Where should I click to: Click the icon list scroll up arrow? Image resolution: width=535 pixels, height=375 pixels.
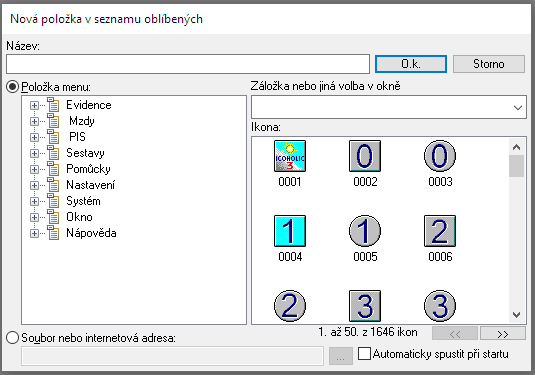516,147
